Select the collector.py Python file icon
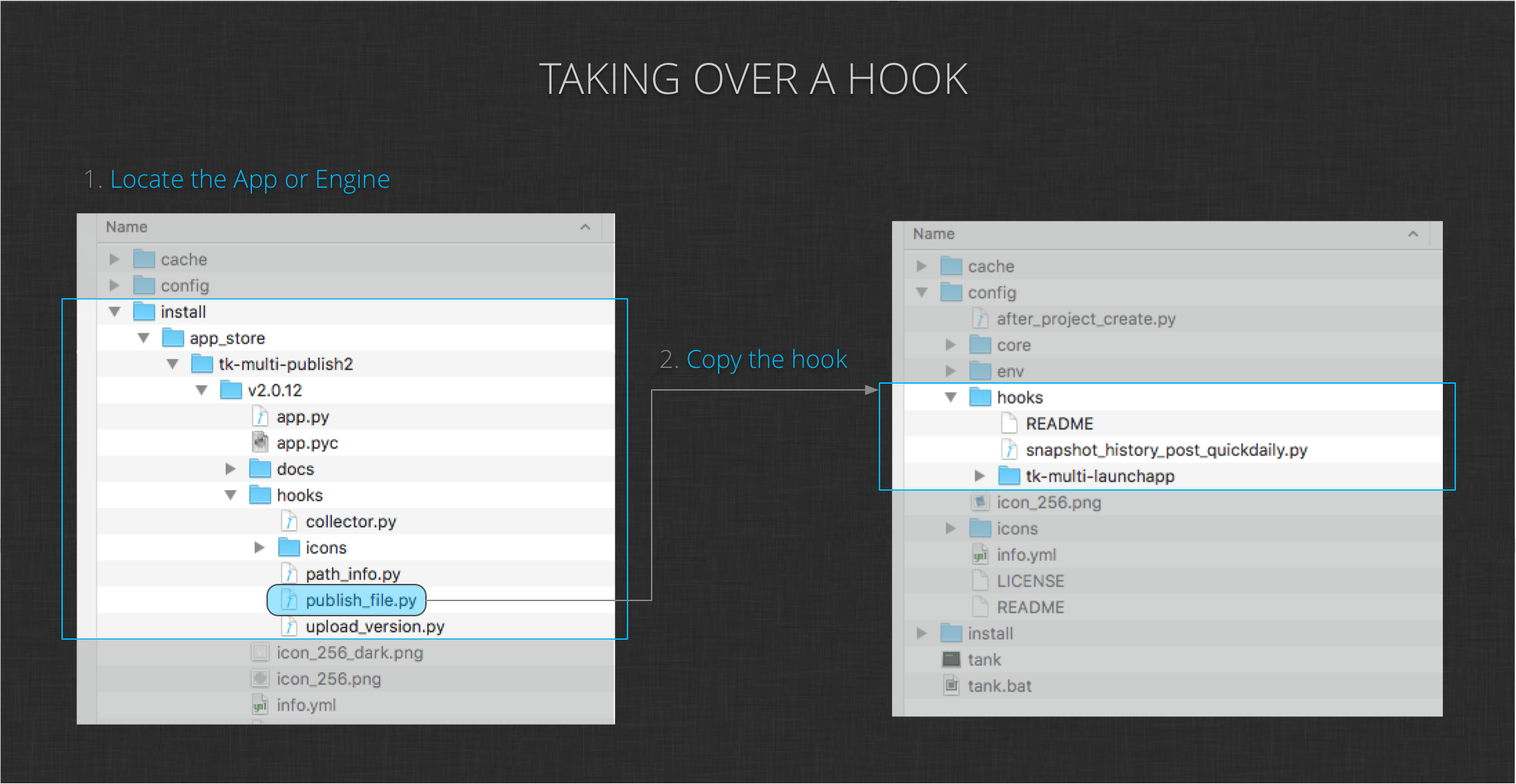 290,522
